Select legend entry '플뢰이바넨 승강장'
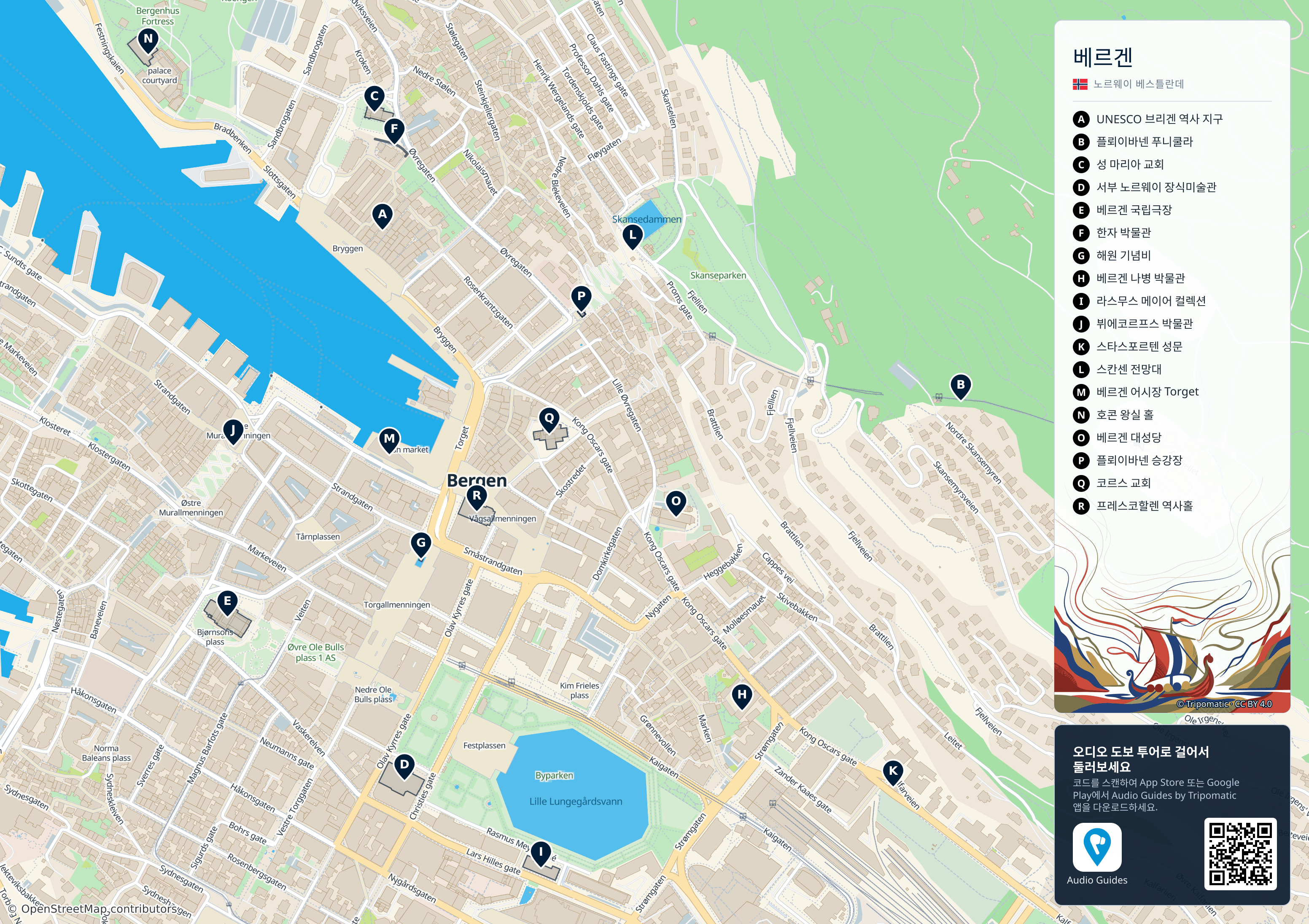 (x=1139, y=461)
